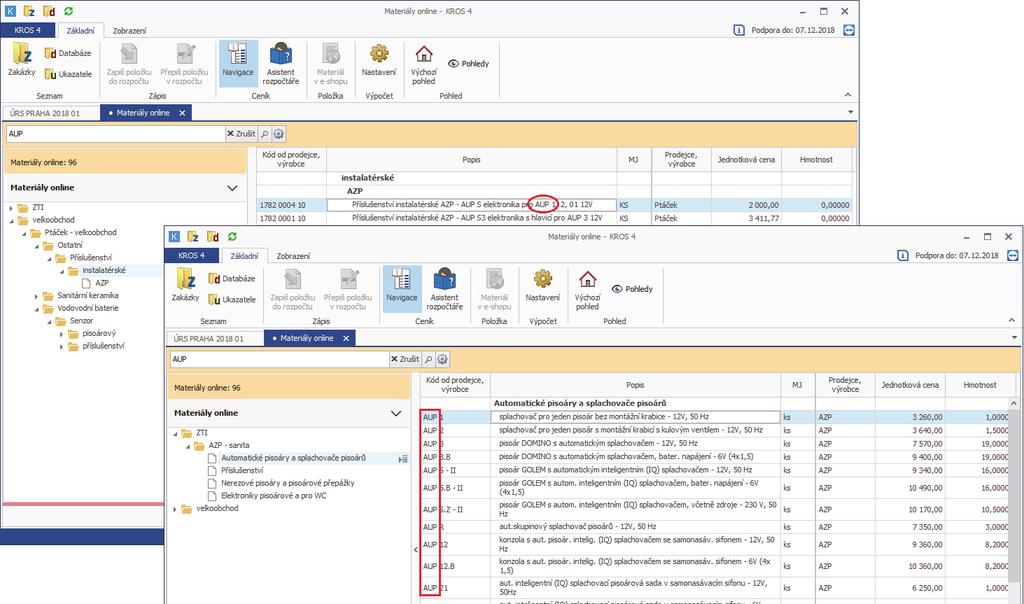Open Asistent rozpočtáře in the back window
This screenshot has width=1024, height=604.
[x=281, y=63]
